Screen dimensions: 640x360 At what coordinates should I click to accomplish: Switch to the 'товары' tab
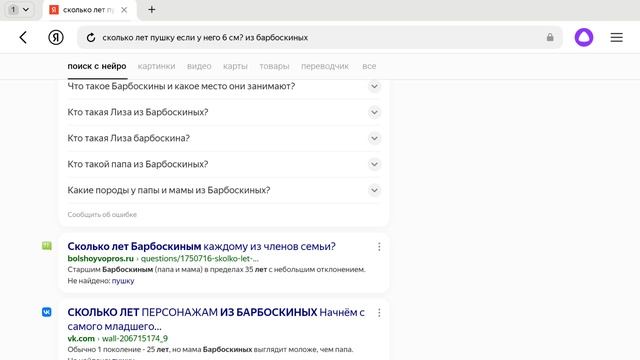[274, 66]
